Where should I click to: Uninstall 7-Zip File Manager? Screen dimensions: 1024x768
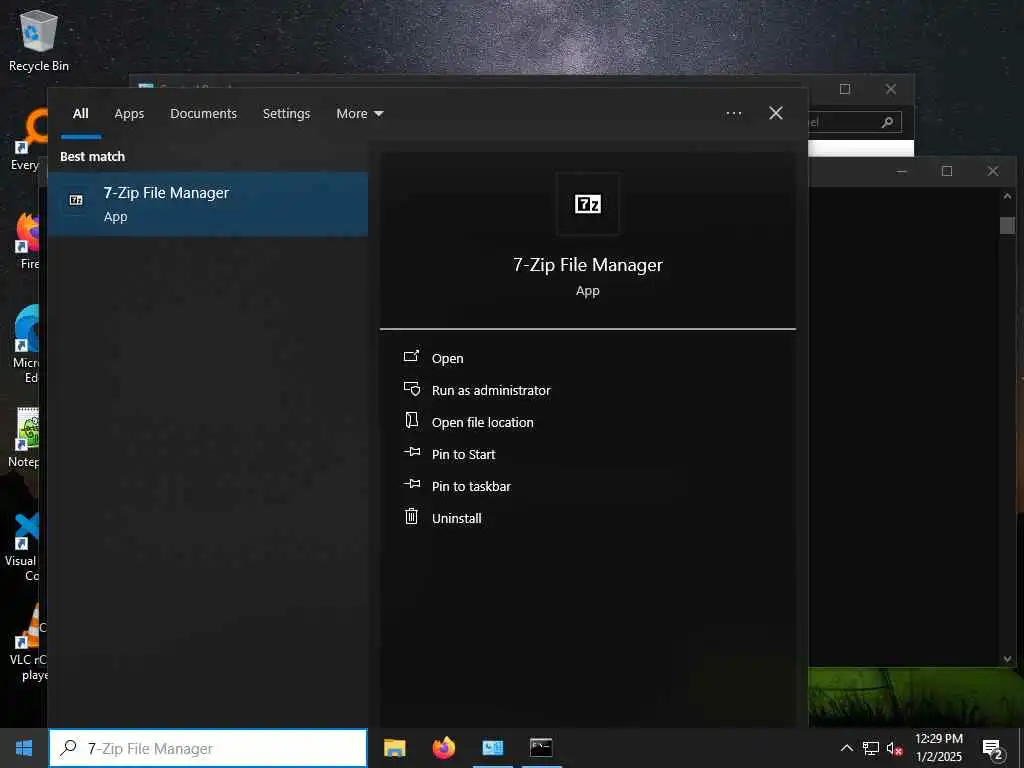pyautogui.click(x=456, y=519)
